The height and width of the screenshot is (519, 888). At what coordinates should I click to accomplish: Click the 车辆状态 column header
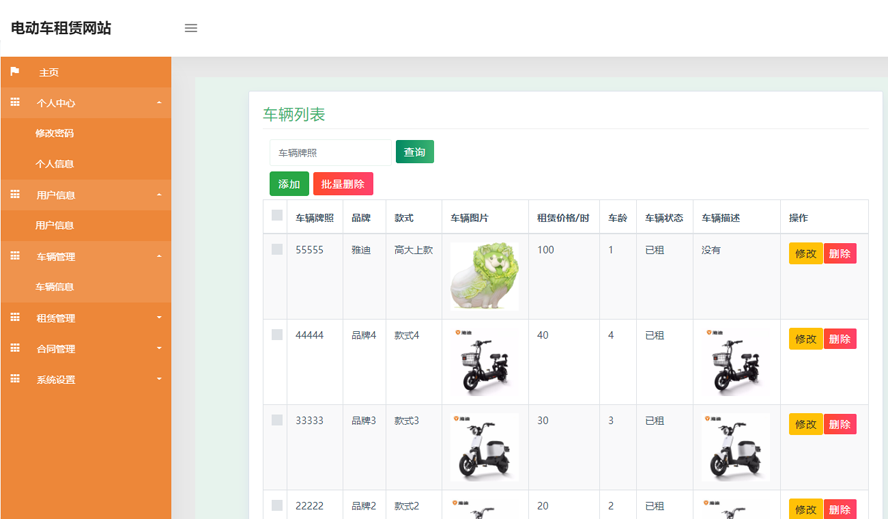click(664, 218)
